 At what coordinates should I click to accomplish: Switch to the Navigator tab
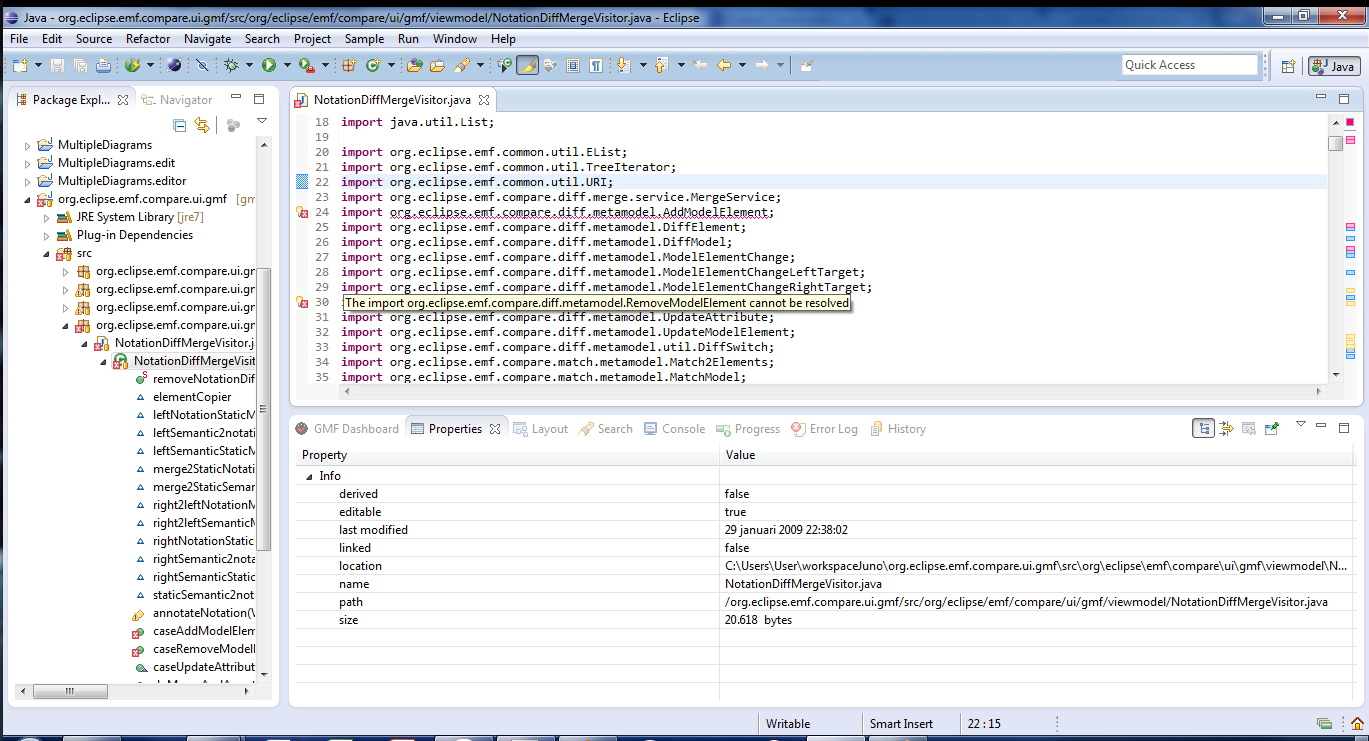coord(177,100)
